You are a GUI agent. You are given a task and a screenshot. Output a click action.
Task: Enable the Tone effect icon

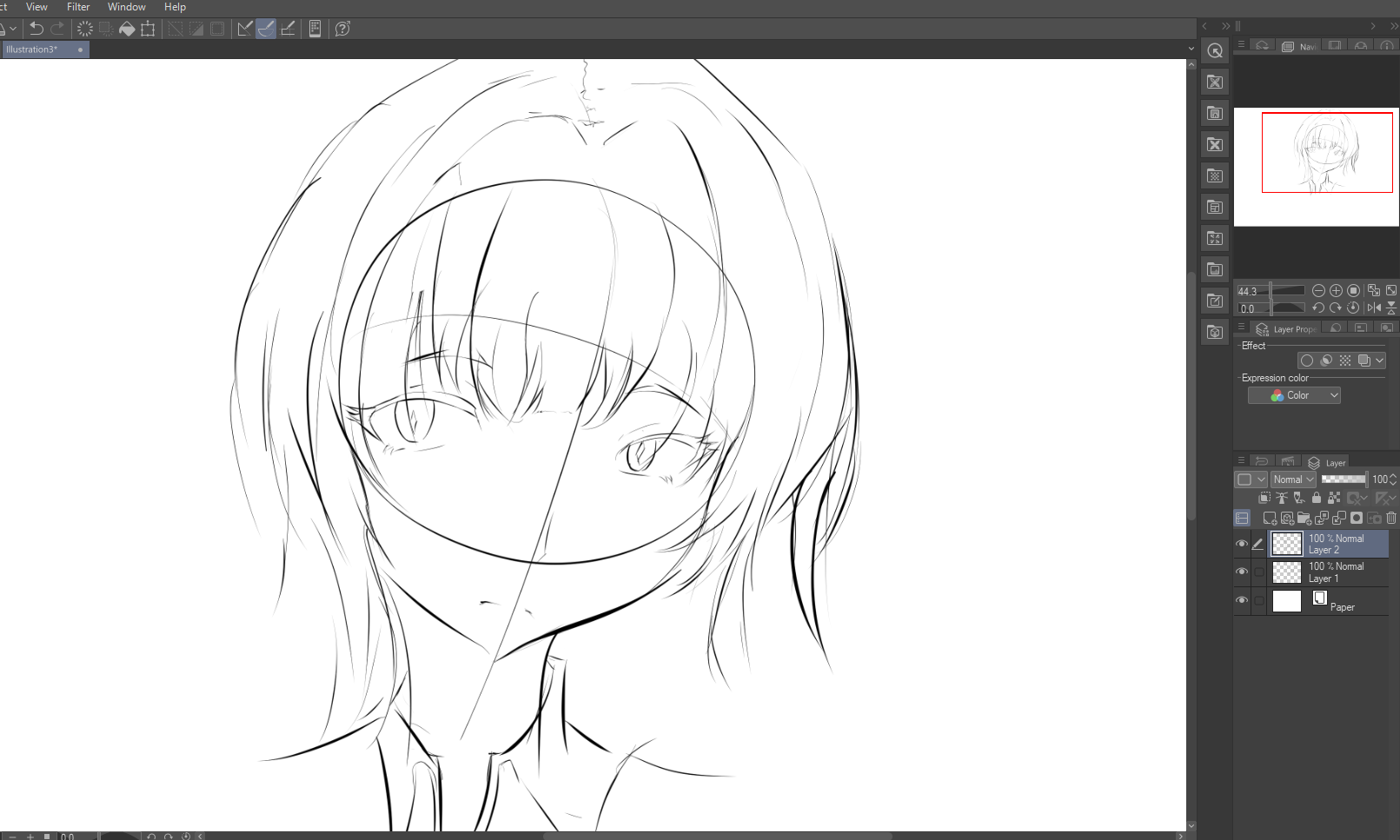point(1345,360)
